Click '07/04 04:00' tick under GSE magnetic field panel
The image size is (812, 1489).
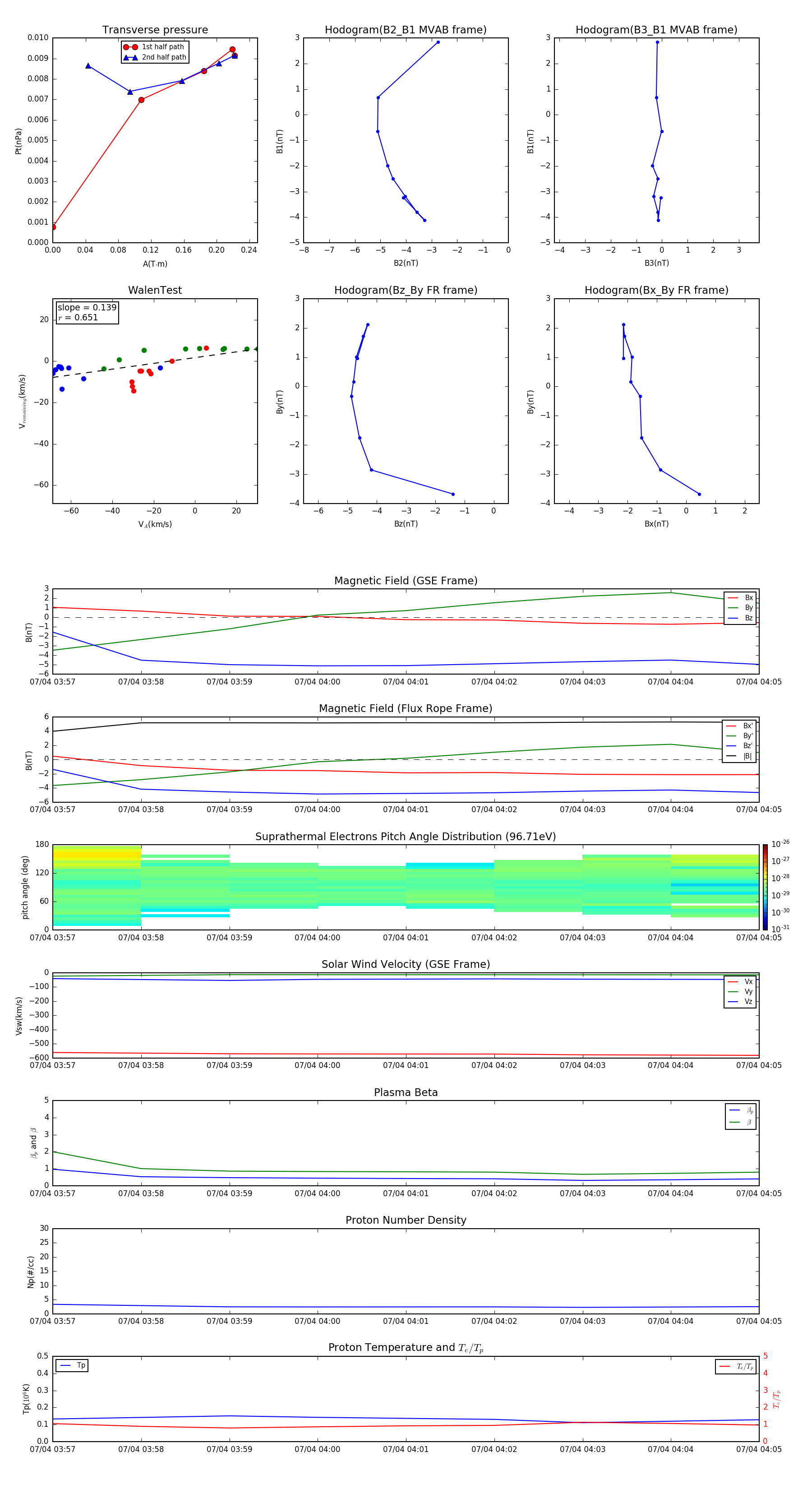click(x=317, y=682)
